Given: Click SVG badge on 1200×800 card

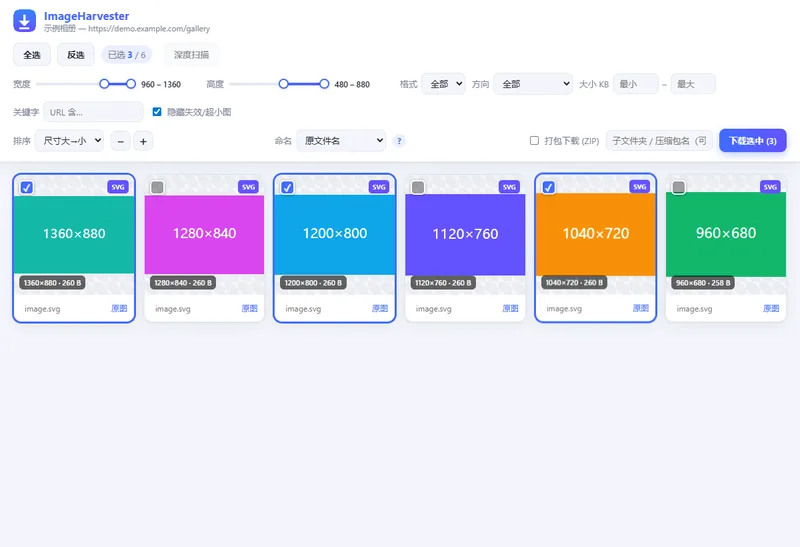Looking at the screenshot, I should click(379, 187).
